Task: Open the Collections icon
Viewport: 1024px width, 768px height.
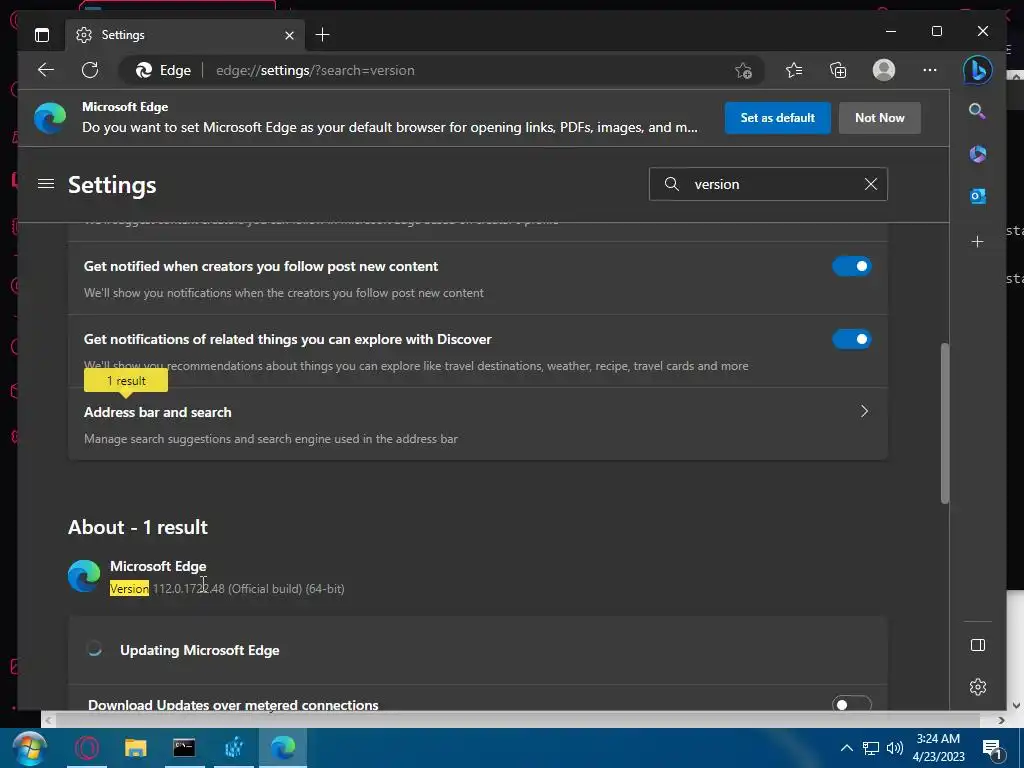Action: [x=838, y=70]
